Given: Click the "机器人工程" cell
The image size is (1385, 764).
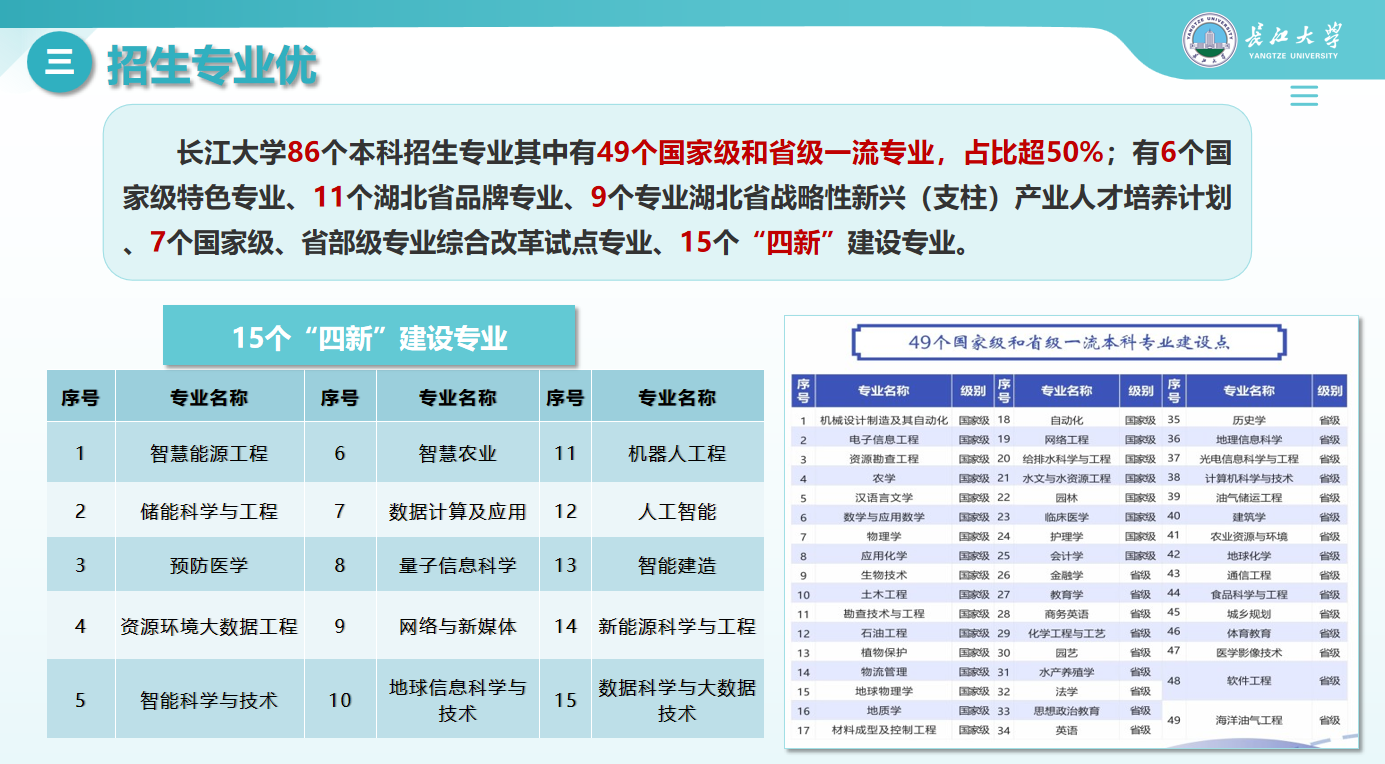Looking at the screenshot, I should click(x=677, y=453).
